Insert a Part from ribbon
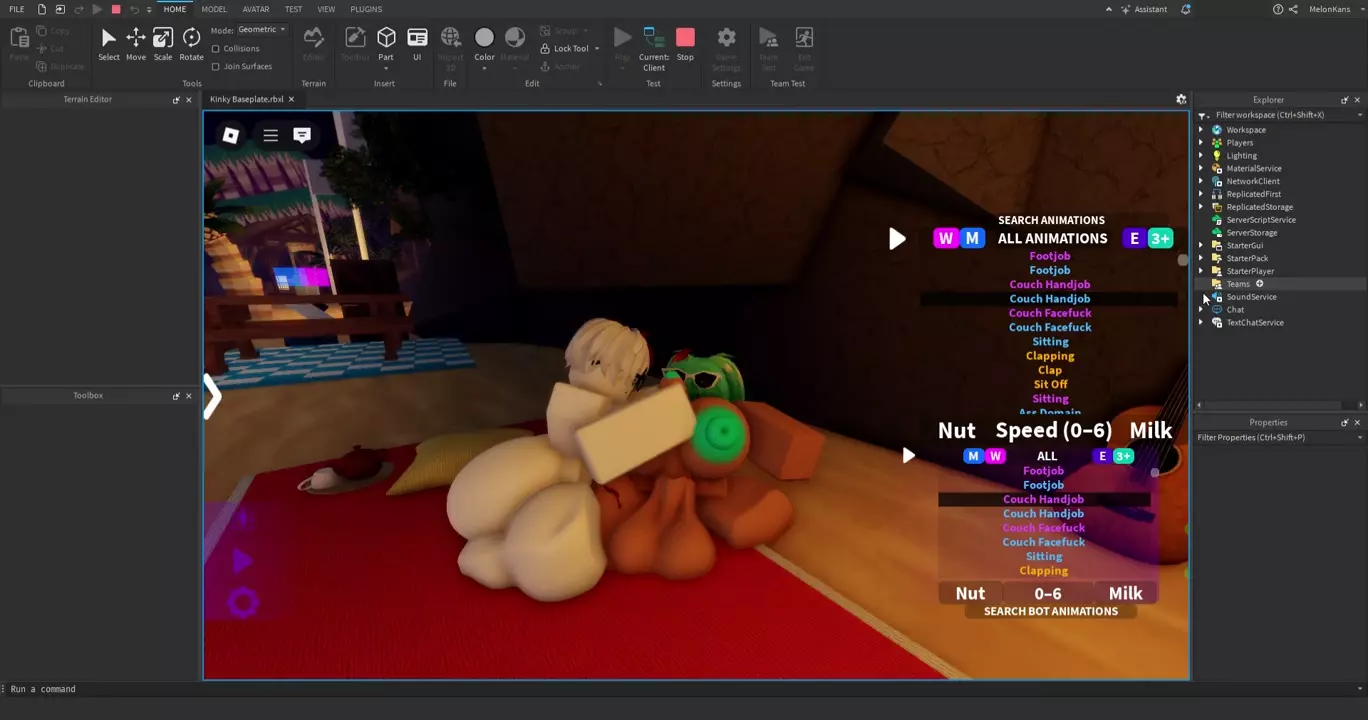1368x720 pixels. pos(386,44)
